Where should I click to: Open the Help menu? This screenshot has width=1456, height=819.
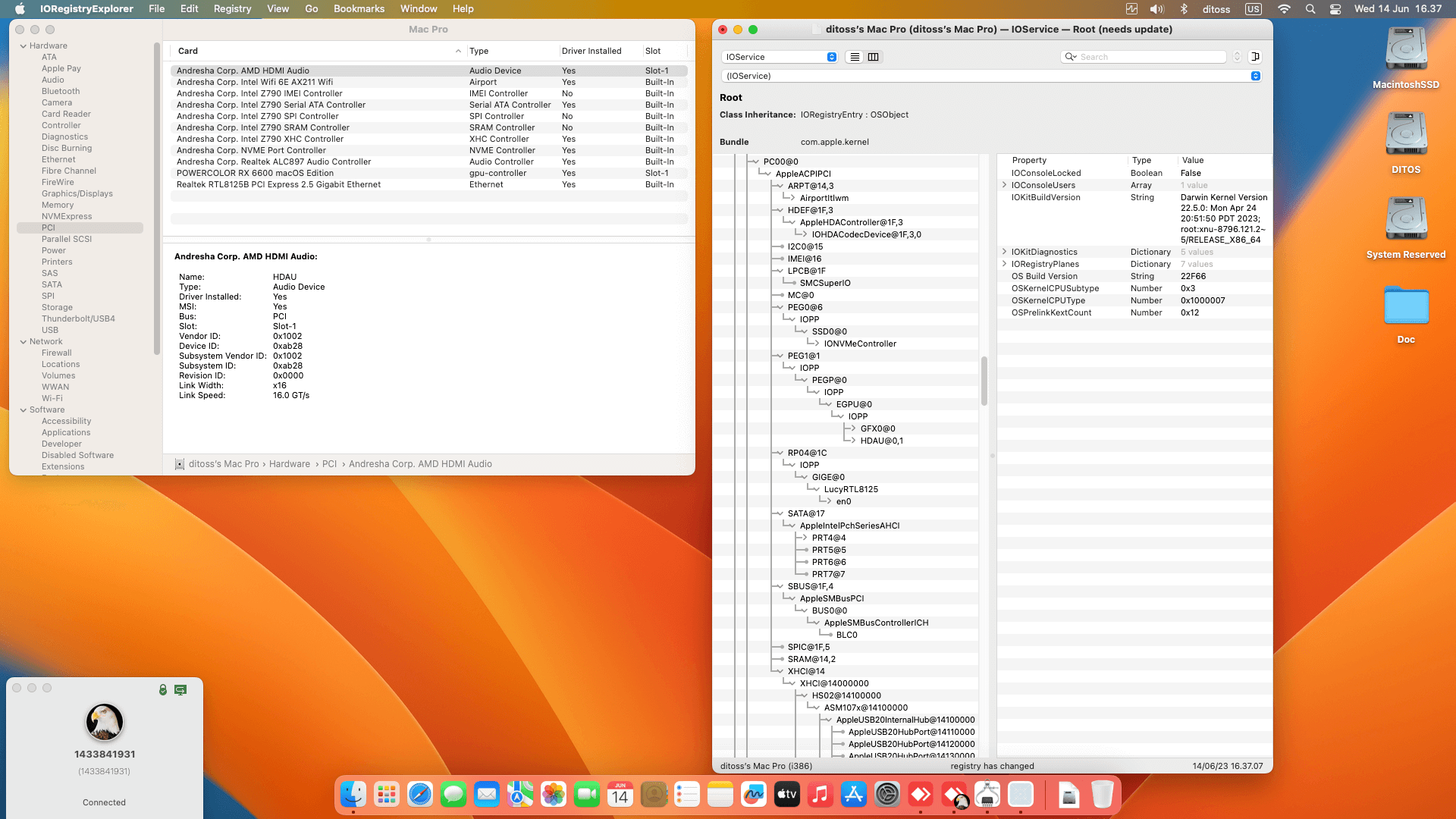point(463,9)
